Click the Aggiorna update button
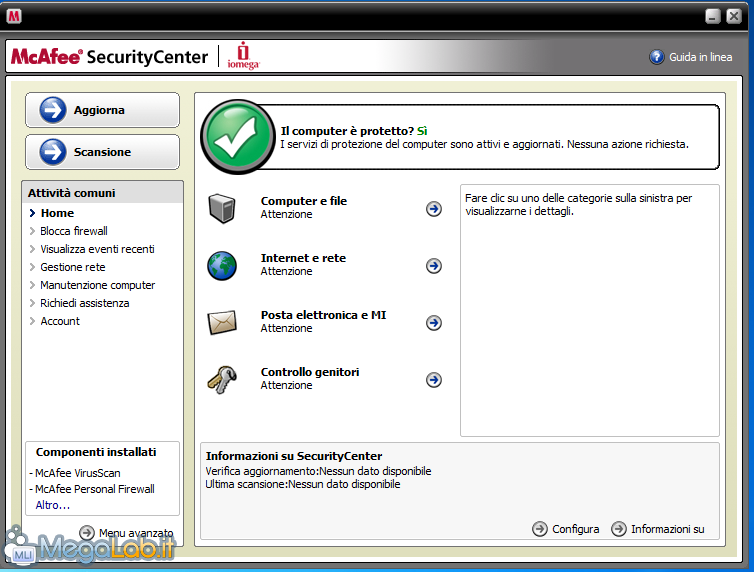This screenshot has height=572, width=754. pos(102,110)
